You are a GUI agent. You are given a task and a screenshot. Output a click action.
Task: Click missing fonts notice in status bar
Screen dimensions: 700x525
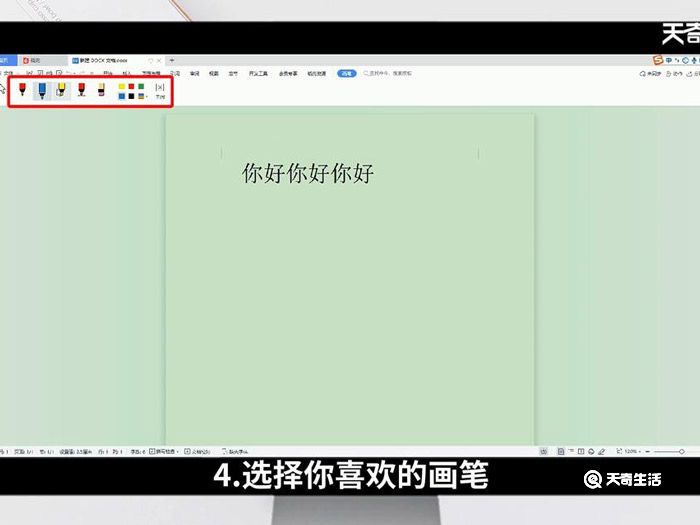235,451
